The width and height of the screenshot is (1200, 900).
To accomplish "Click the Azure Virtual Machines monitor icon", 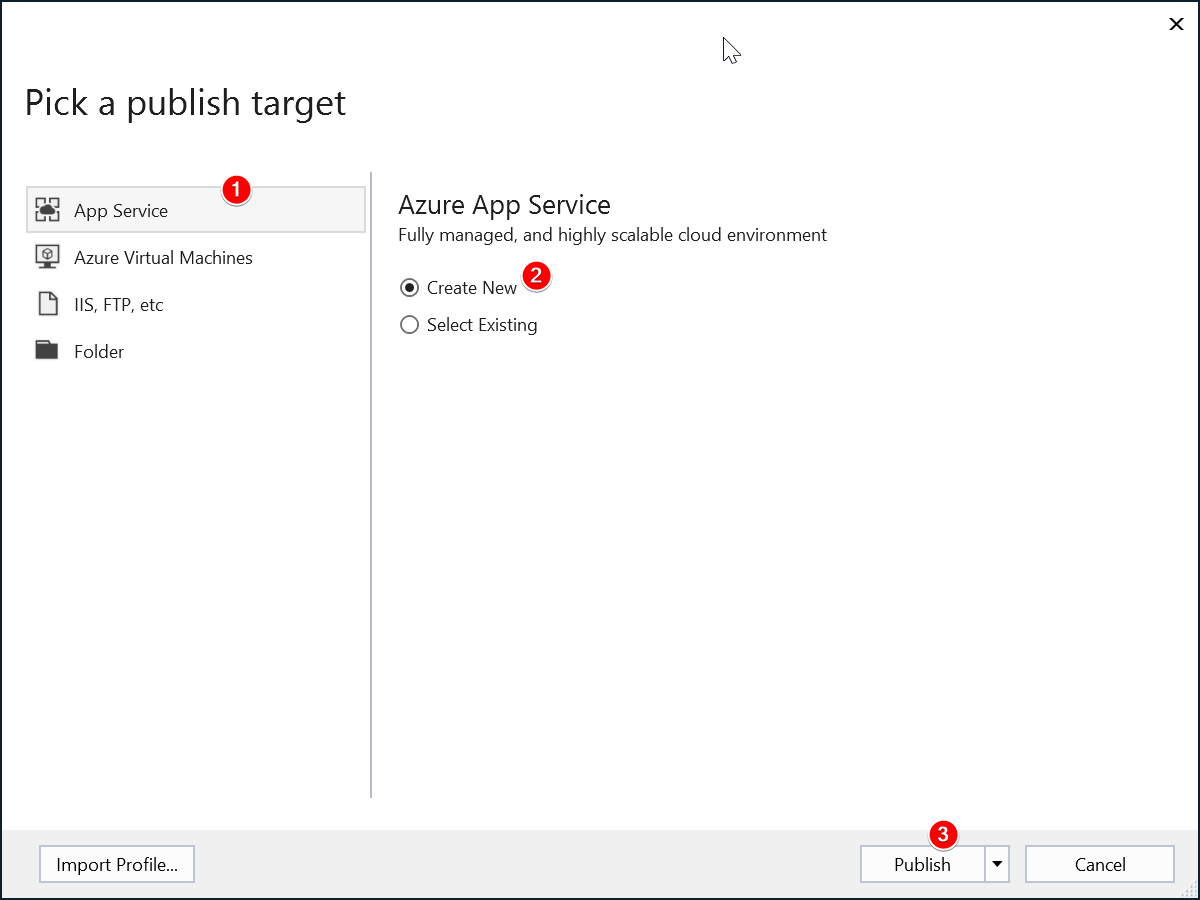I will [47, 257].
